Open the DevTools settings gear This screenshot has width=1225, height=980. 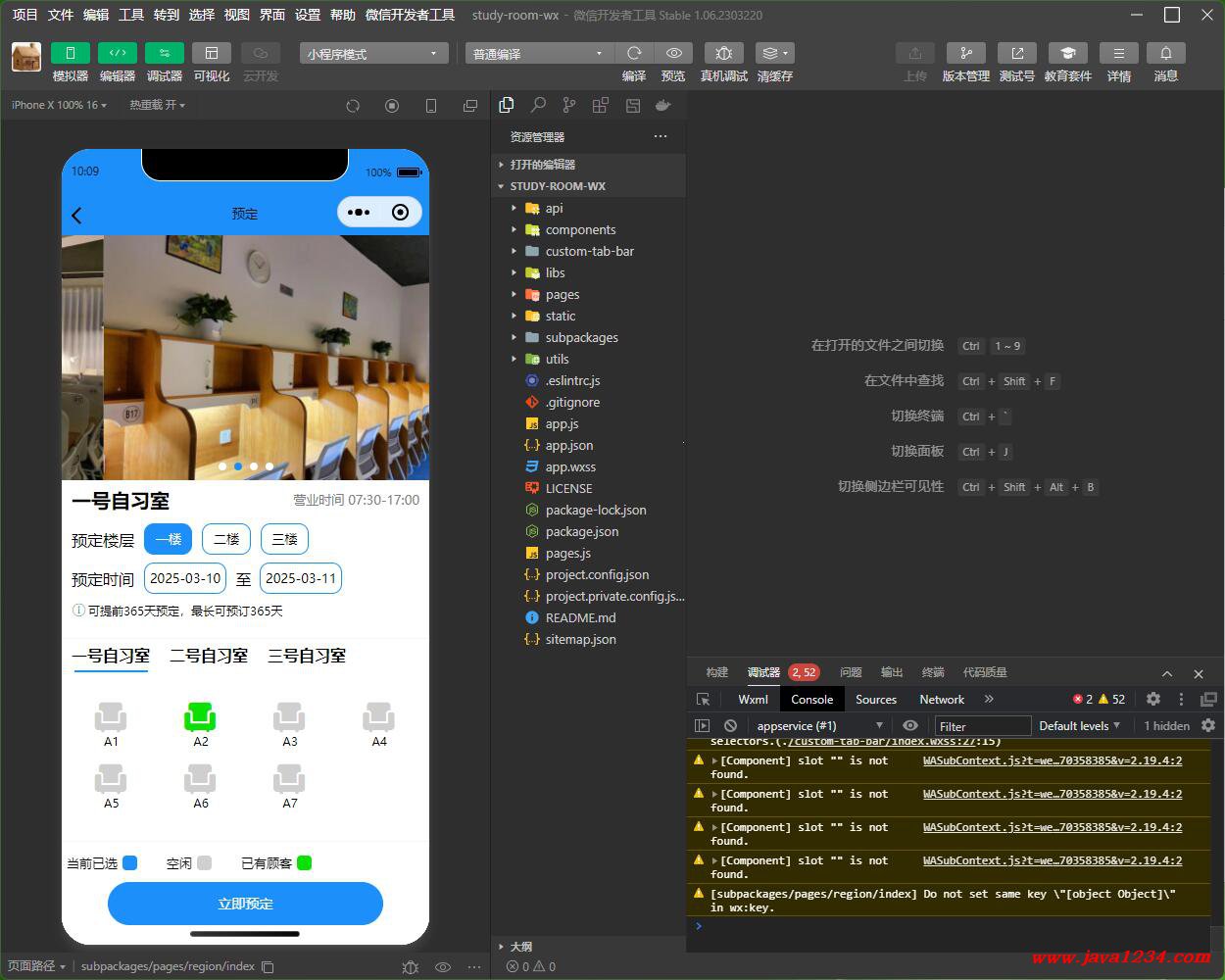1153,699
